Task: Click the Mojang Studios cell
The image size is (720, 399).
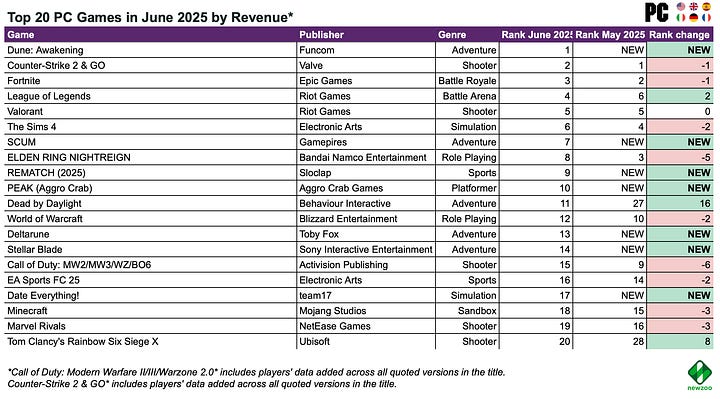Action: point(366,311)
